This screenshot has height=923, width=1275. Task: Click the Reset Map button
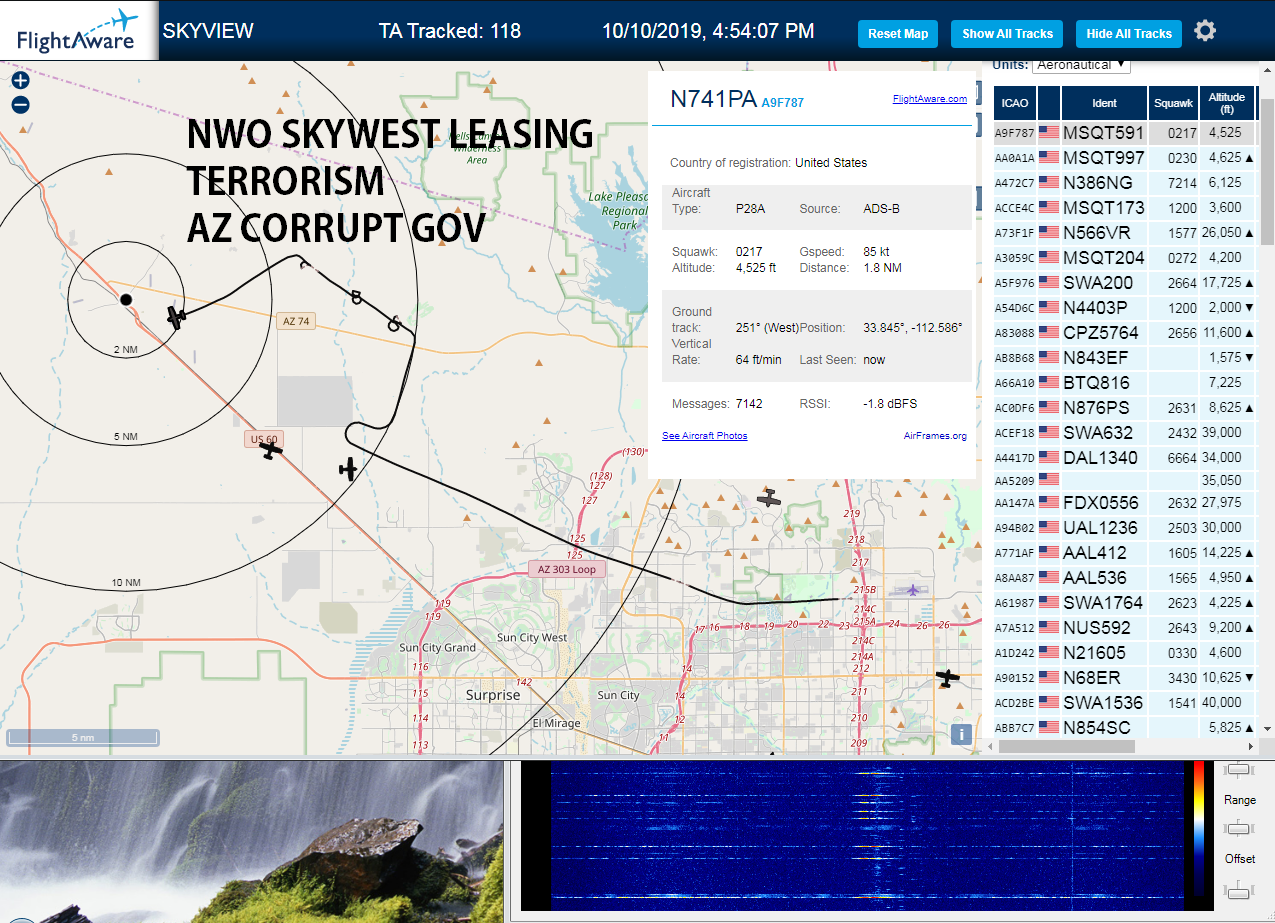(898, 34)
